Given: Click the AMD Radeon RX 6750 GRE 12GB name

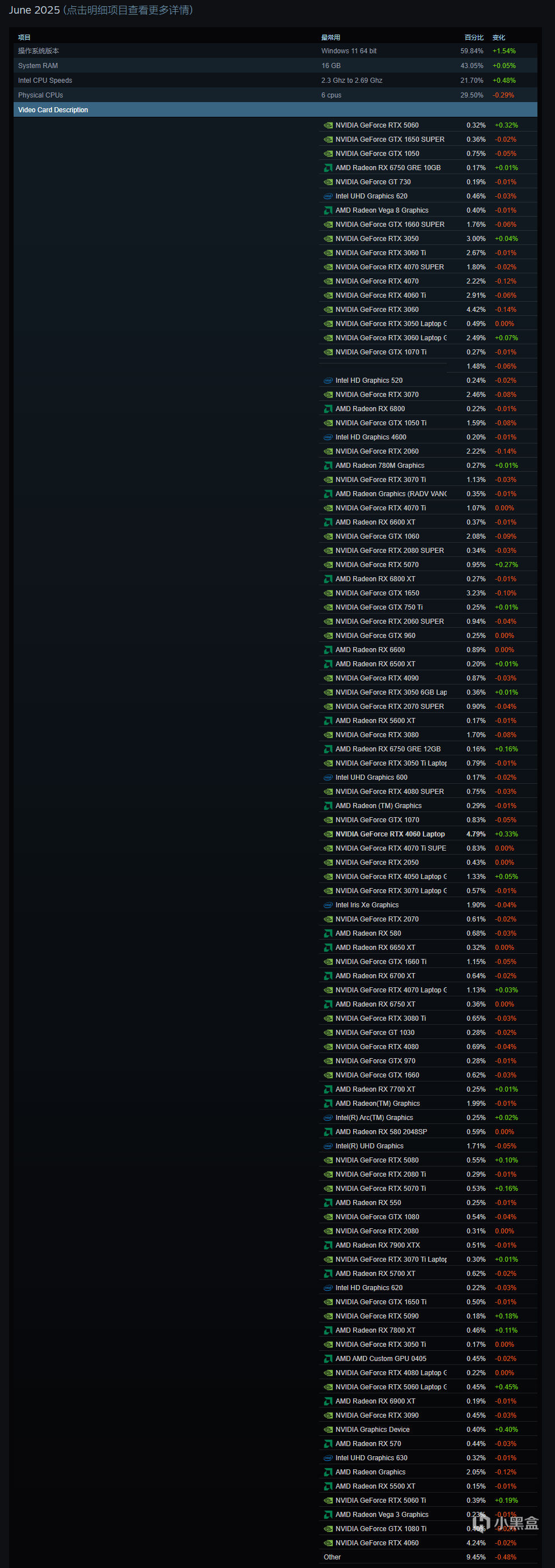Looking at the screenshot, I should point(388,749).
